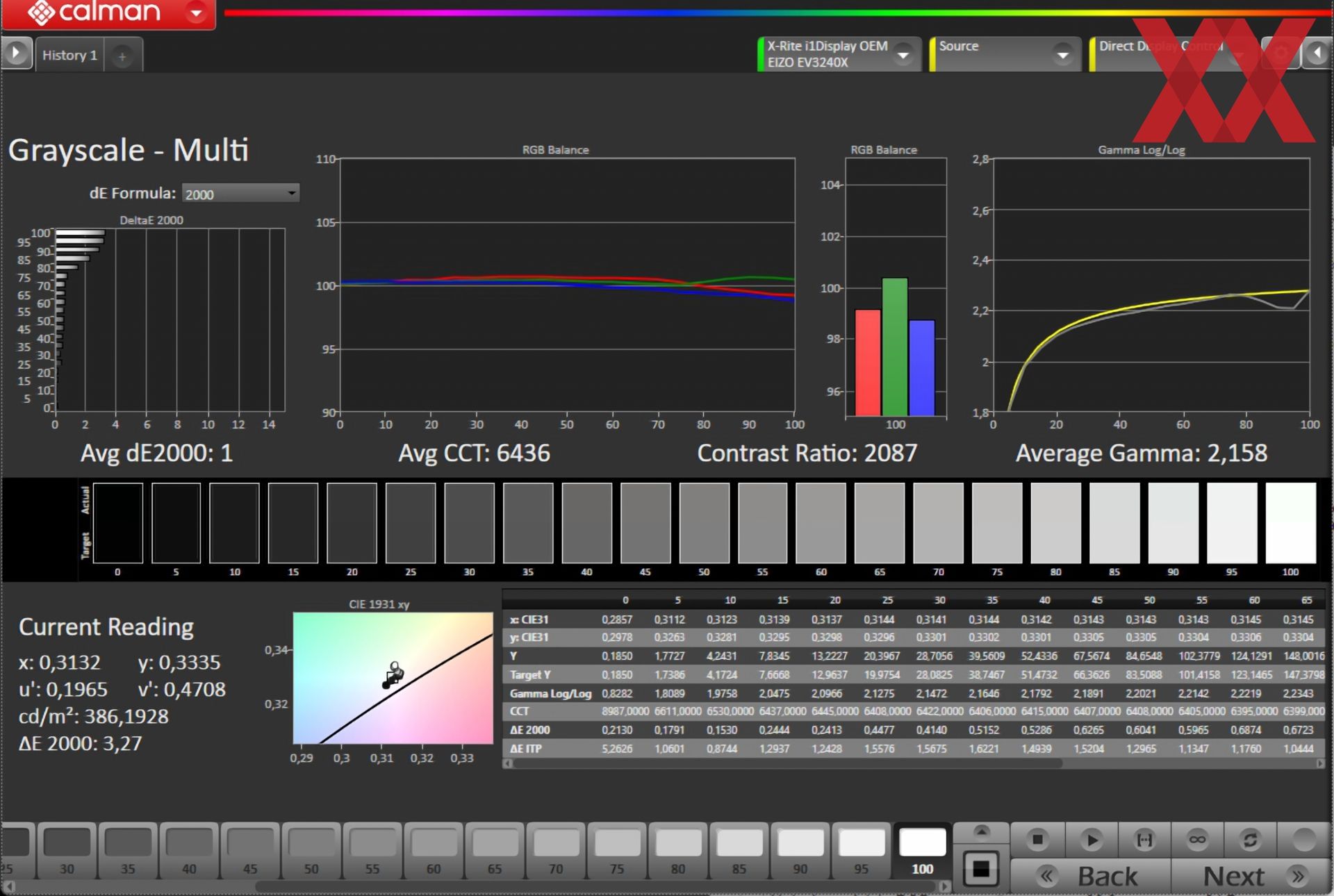Select the 75 percent gray patch button
Screen dimensions: 1334x896
click(617, 852)
